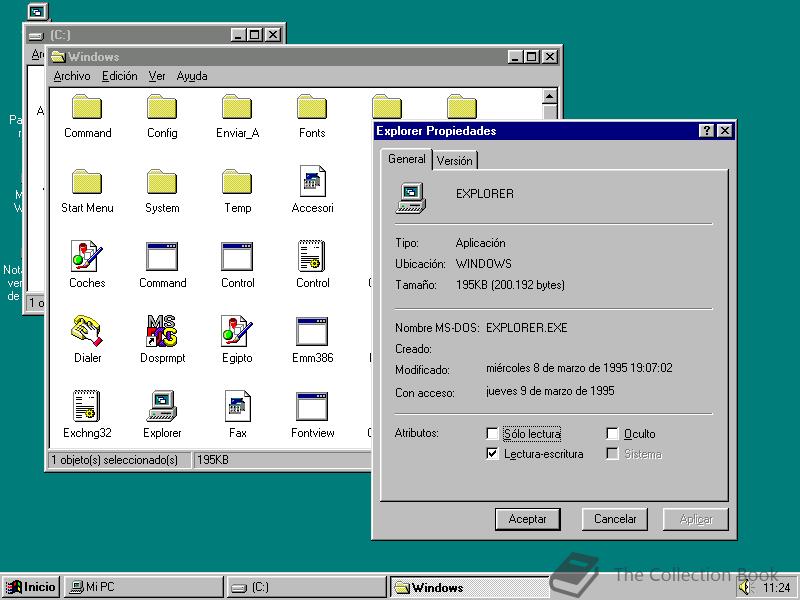800x600 pixels.
Task: Open the Command folder icon
Action: pos(87,108)
